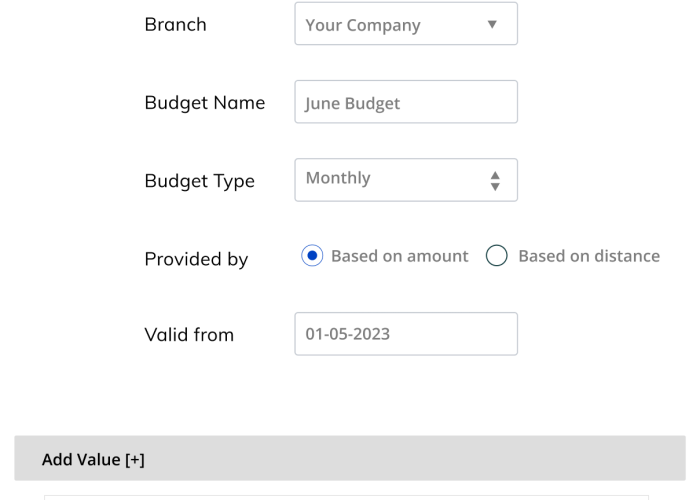Image resolution: width=700 pixels, height=500 pixels.
Task: Expand the Add Value [+] section bar
Action: (x=350, y=459)
